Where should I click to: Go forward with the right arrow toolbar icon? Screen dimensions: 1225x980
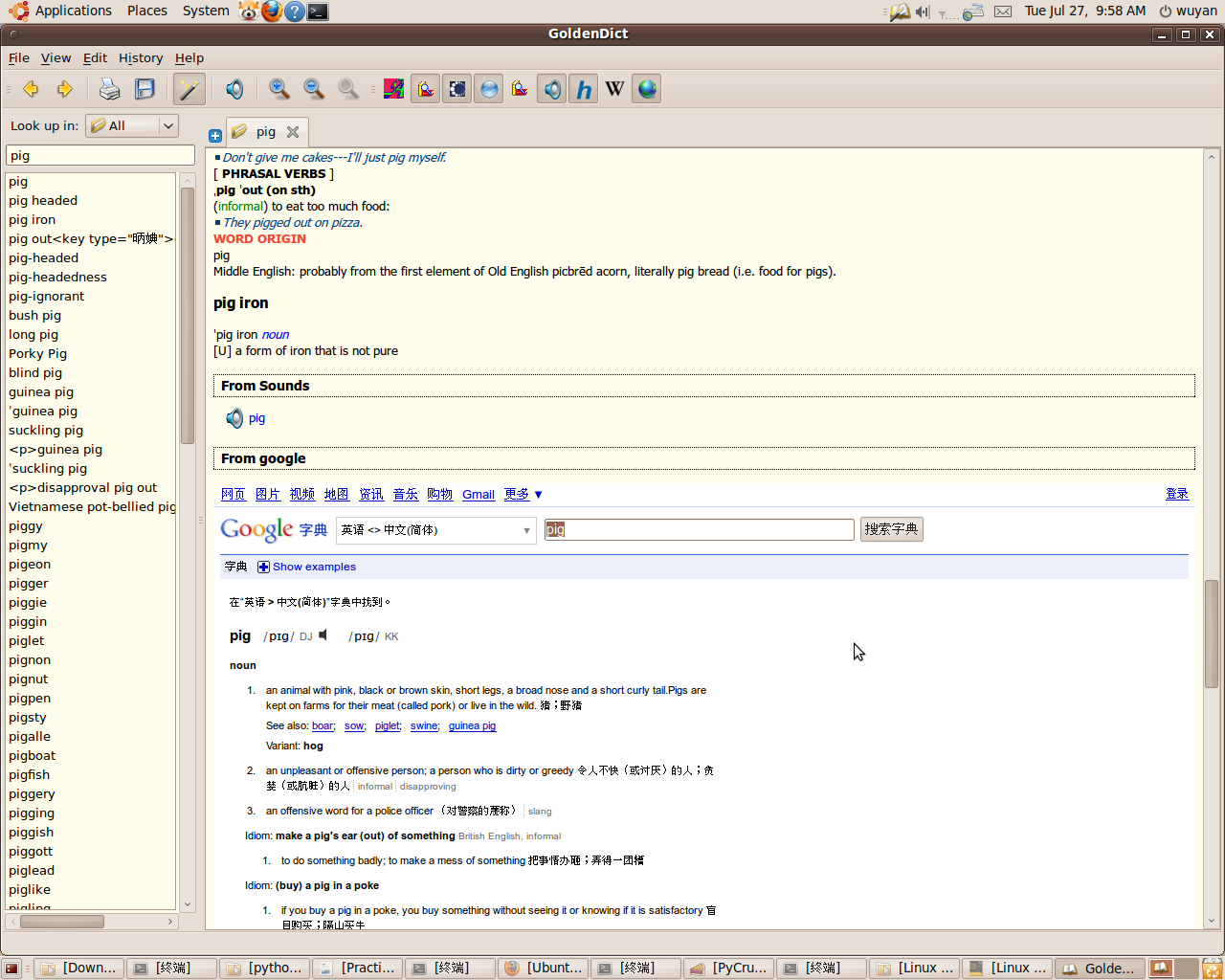point(64,89)
